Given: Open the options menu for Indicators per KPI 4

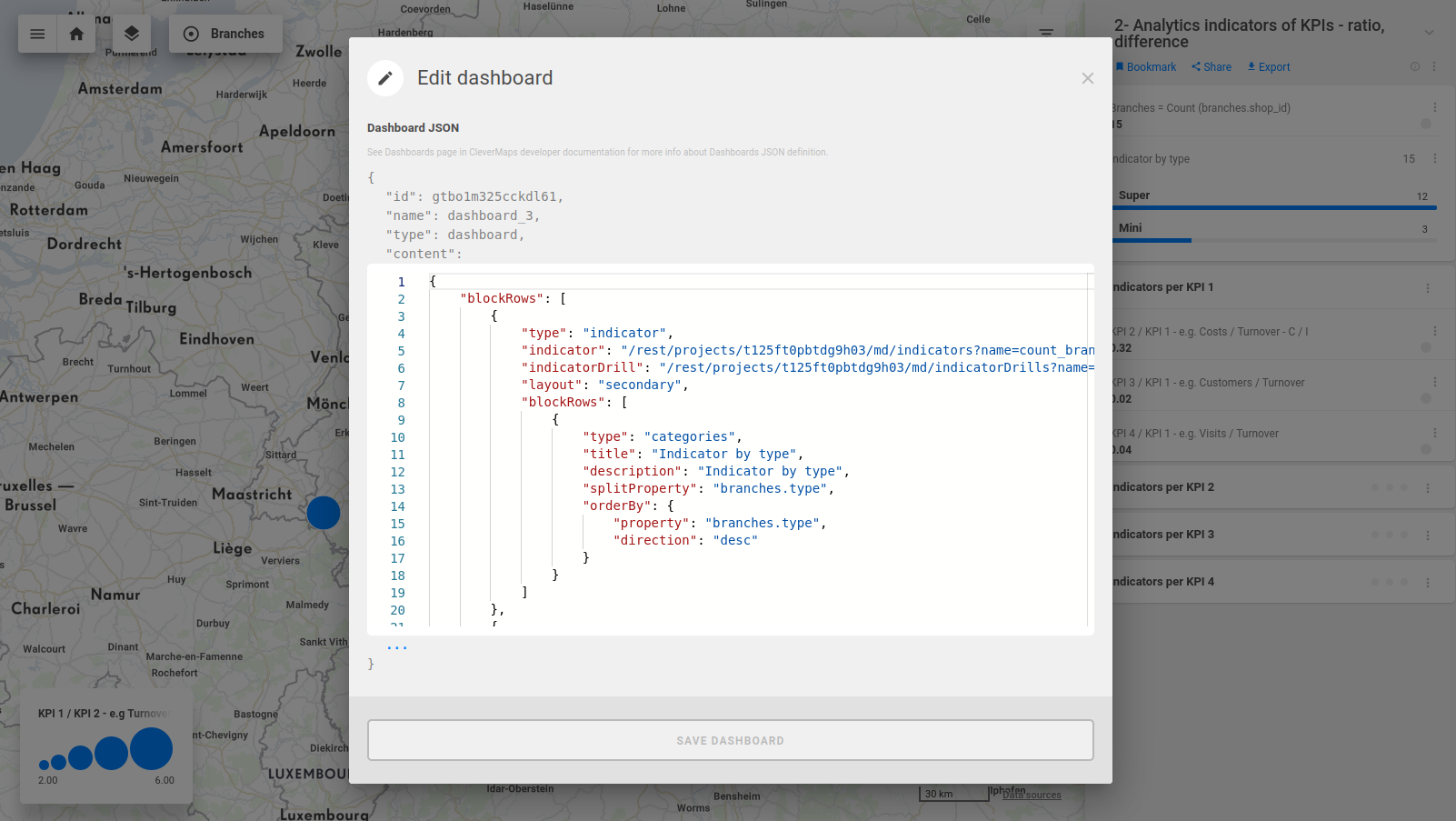Looking at the screenshot, I should point(1427,582).
